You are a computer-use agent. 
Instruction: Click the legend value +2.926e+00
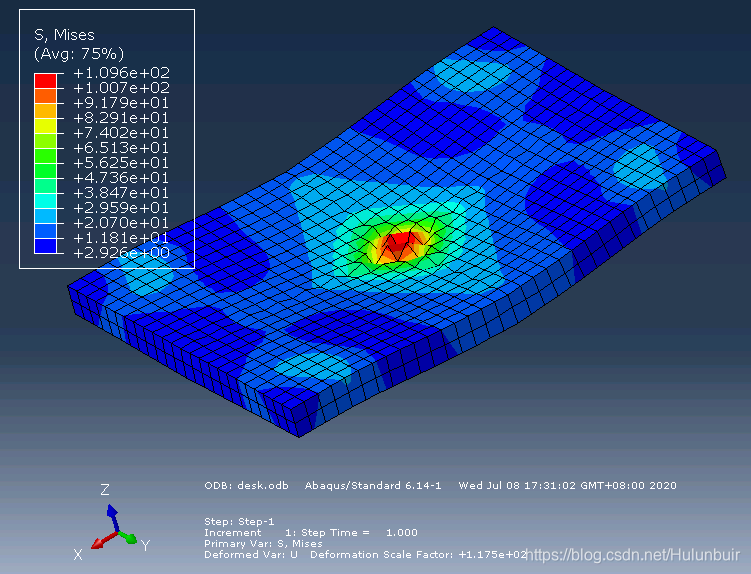tap(122, 253)
